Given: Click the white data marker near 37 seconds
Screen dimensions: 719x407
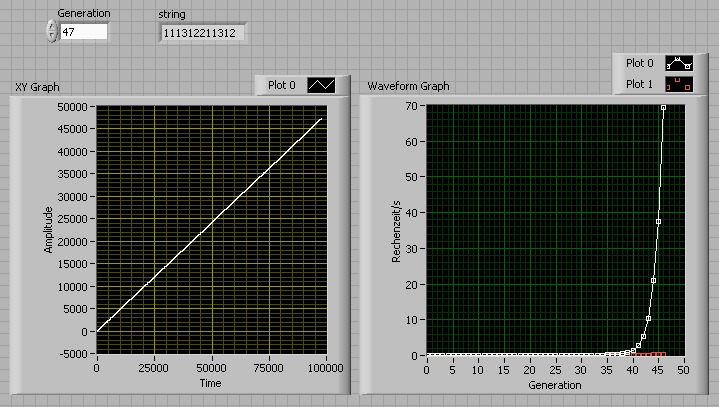Looking at the screenshot, I should [x=658, y=222].
